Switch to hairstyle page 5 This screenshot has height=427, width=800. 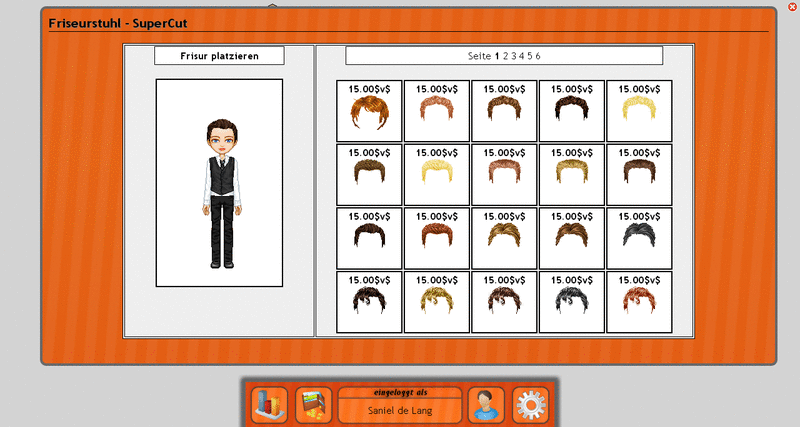click(529, 56)
